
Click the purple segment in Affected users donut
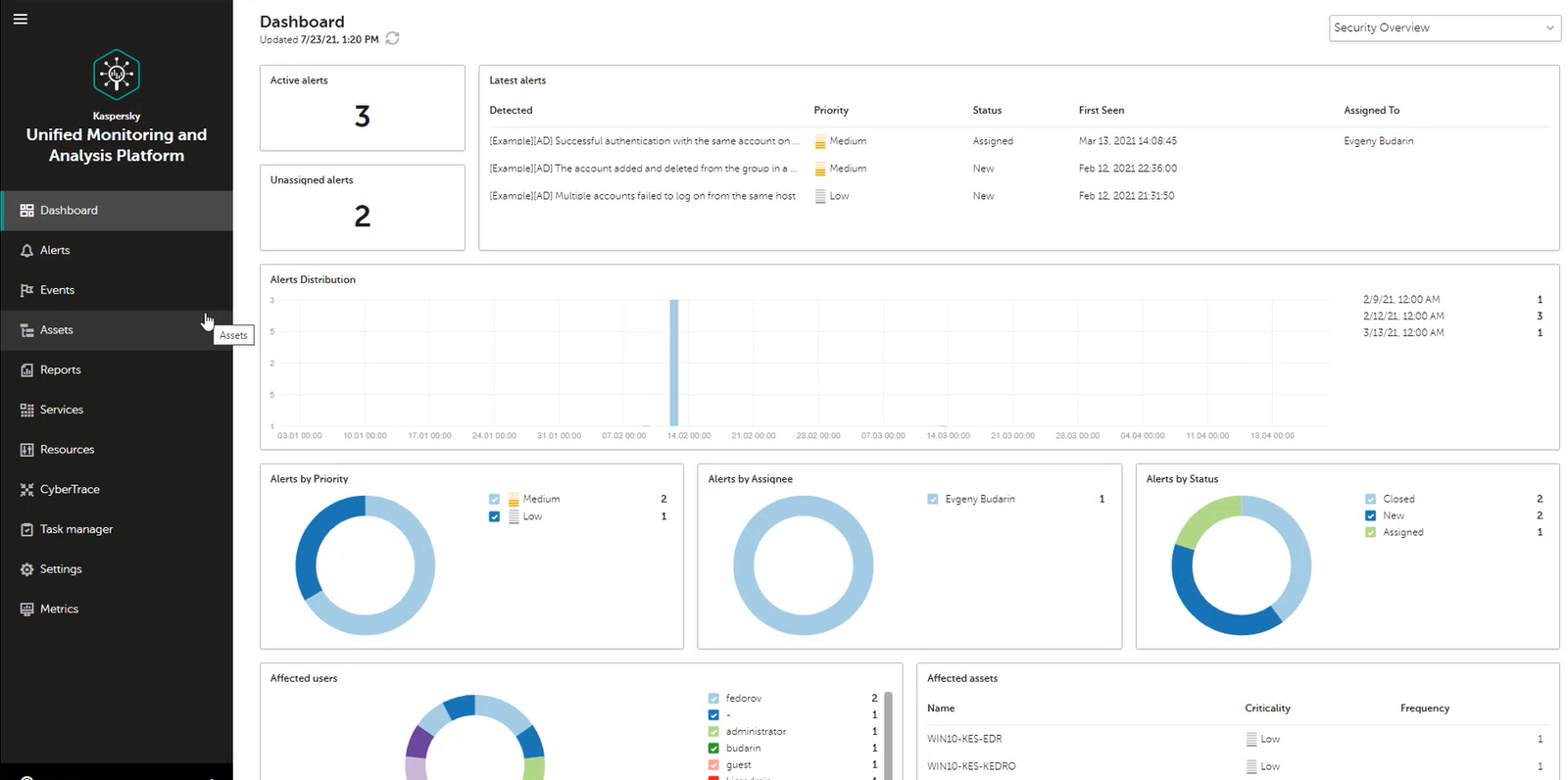(x=418, y=744)
